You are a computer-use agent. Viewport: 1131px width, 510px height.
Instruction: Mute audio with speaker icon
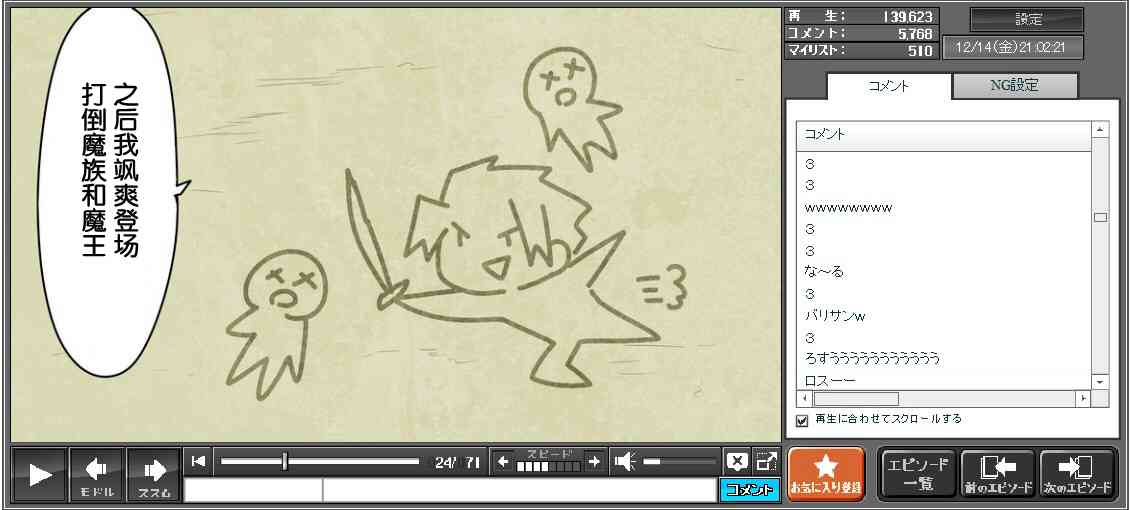[x=625, y=461]
